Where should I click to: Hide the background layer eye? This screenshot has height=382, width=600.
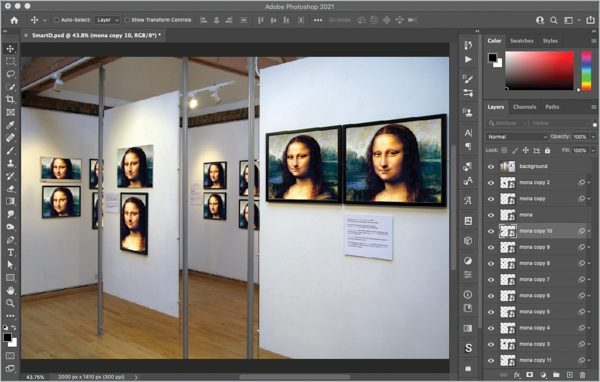pos(491,167)
